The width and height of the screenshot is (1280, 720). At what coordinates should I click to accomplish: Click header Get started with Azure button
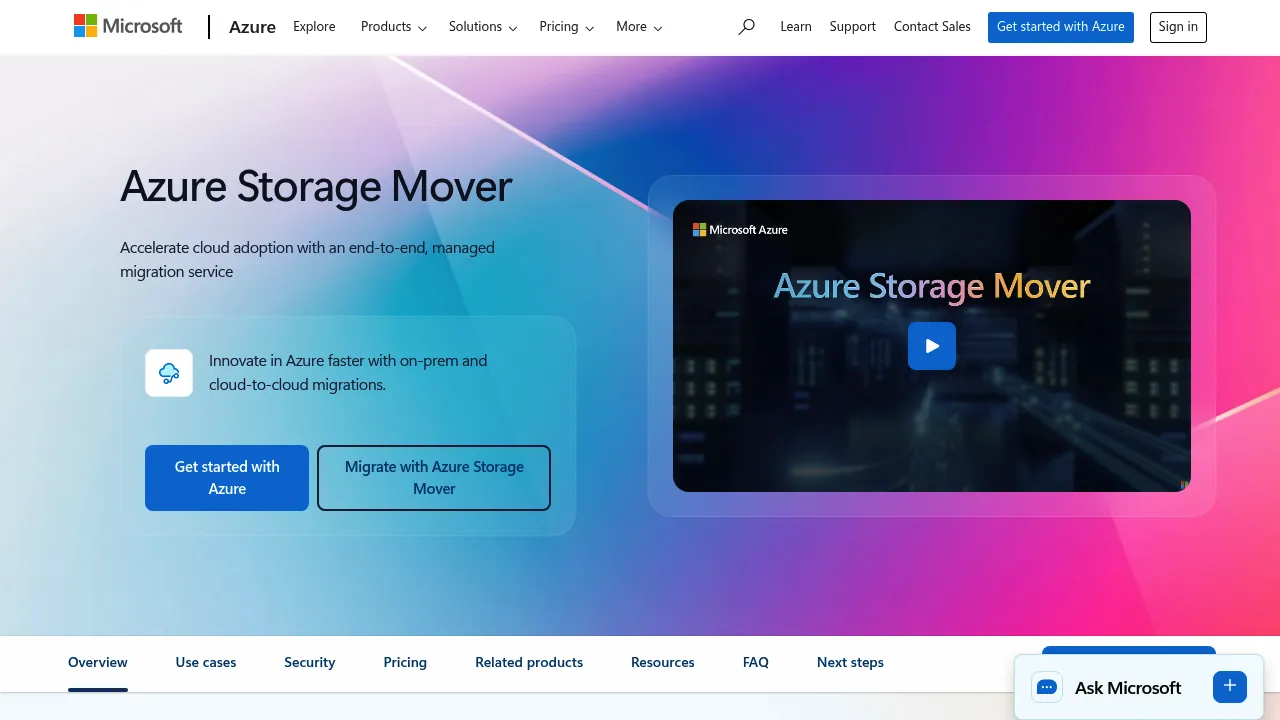click(x=1061, y=27)
